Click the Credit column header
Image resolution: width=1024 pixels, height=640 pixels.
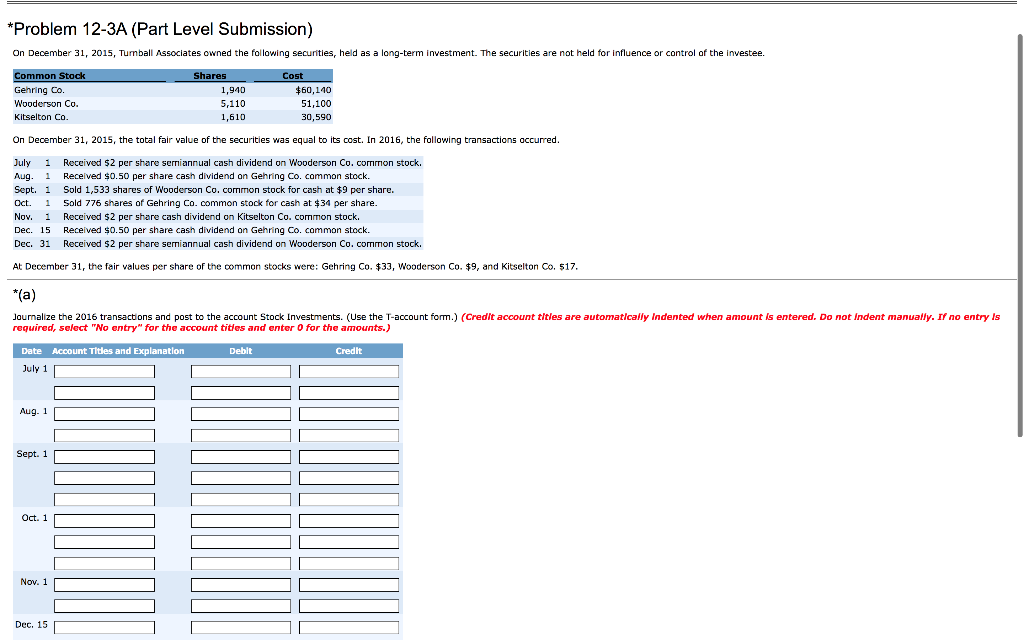348,350
